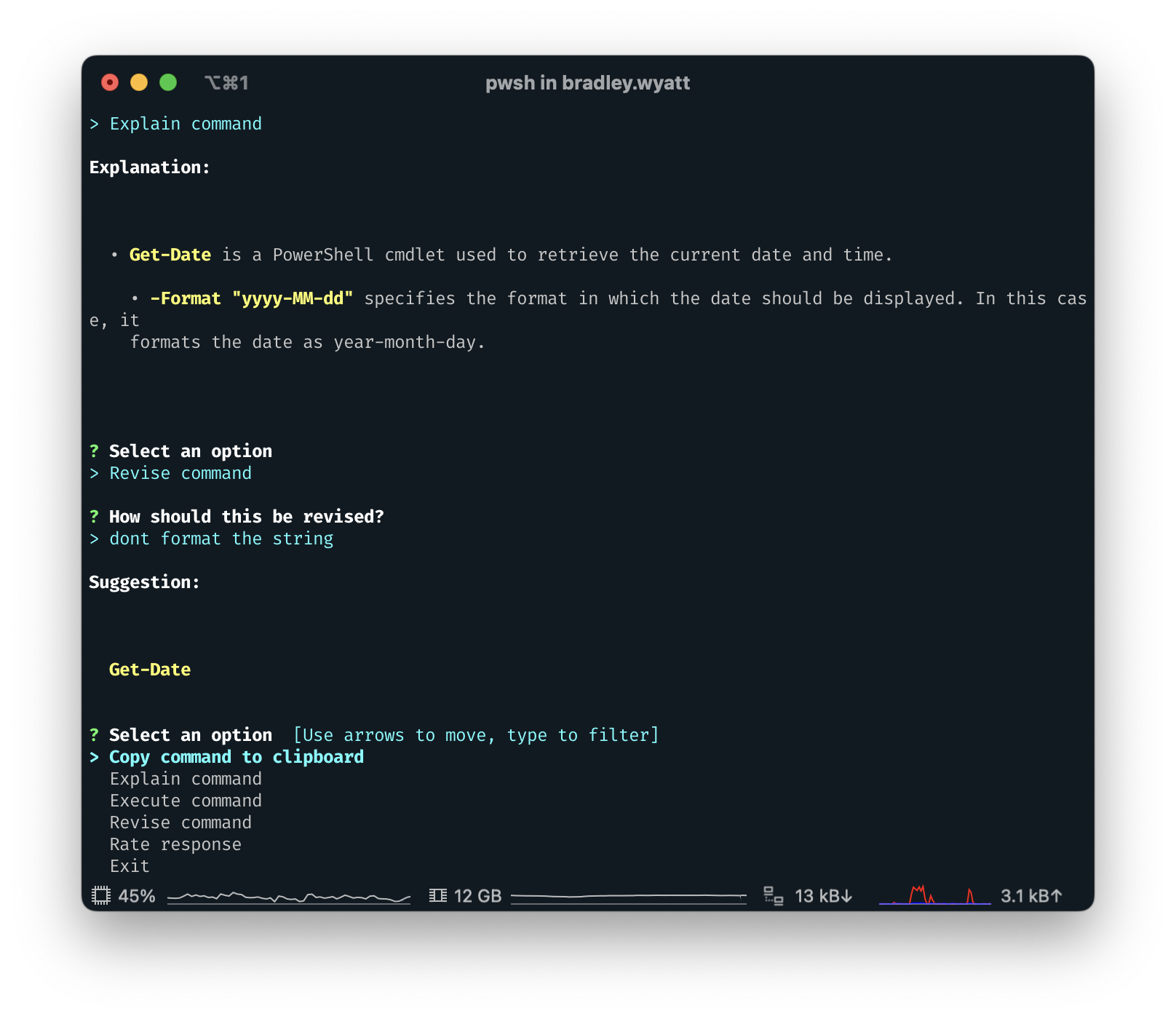
Task: Click the answered '> Revise command' line
Action: [170, 473]
